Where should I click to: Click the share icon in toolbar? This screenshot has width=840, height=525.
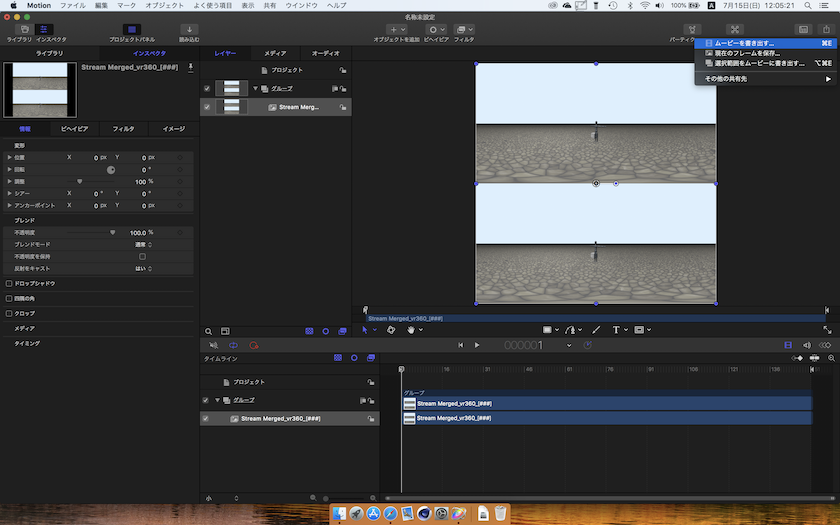pyautogui.click(x=826, y=29)
